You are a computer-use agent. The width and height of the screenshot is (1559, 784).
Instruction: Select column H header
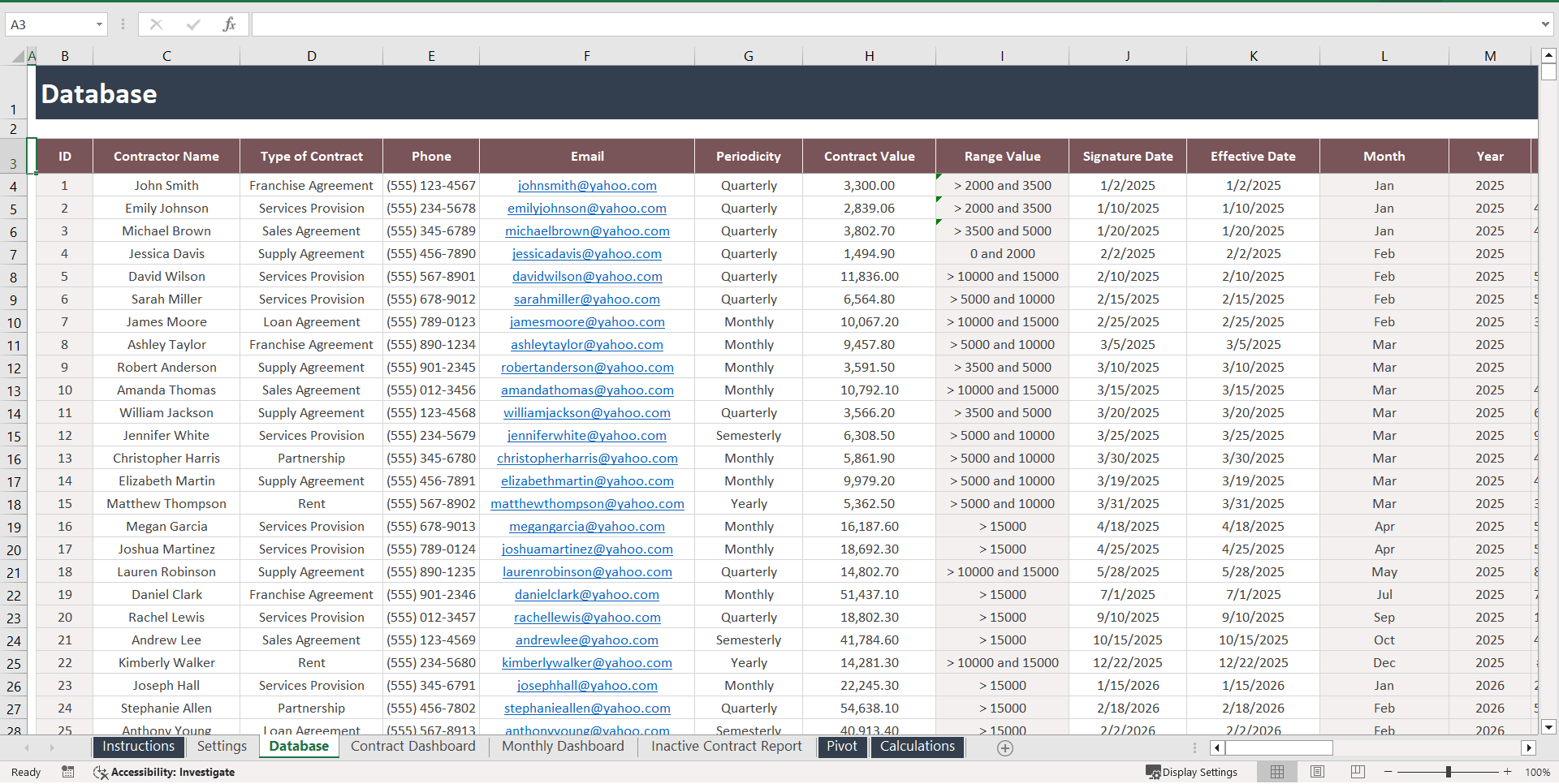869,56
